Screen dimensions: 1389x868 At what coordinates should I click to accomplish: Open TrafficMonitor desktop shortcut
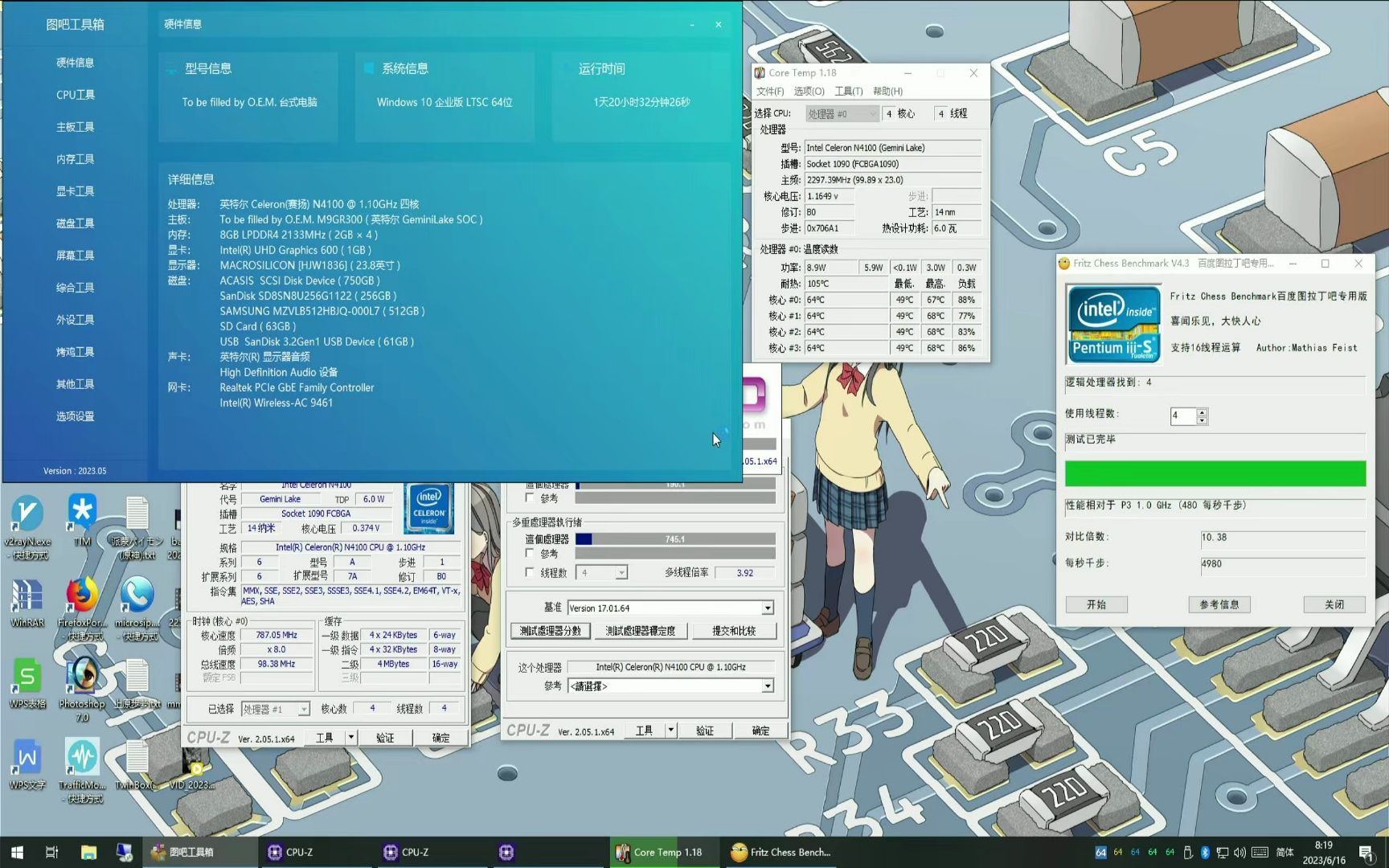[82, 770]
